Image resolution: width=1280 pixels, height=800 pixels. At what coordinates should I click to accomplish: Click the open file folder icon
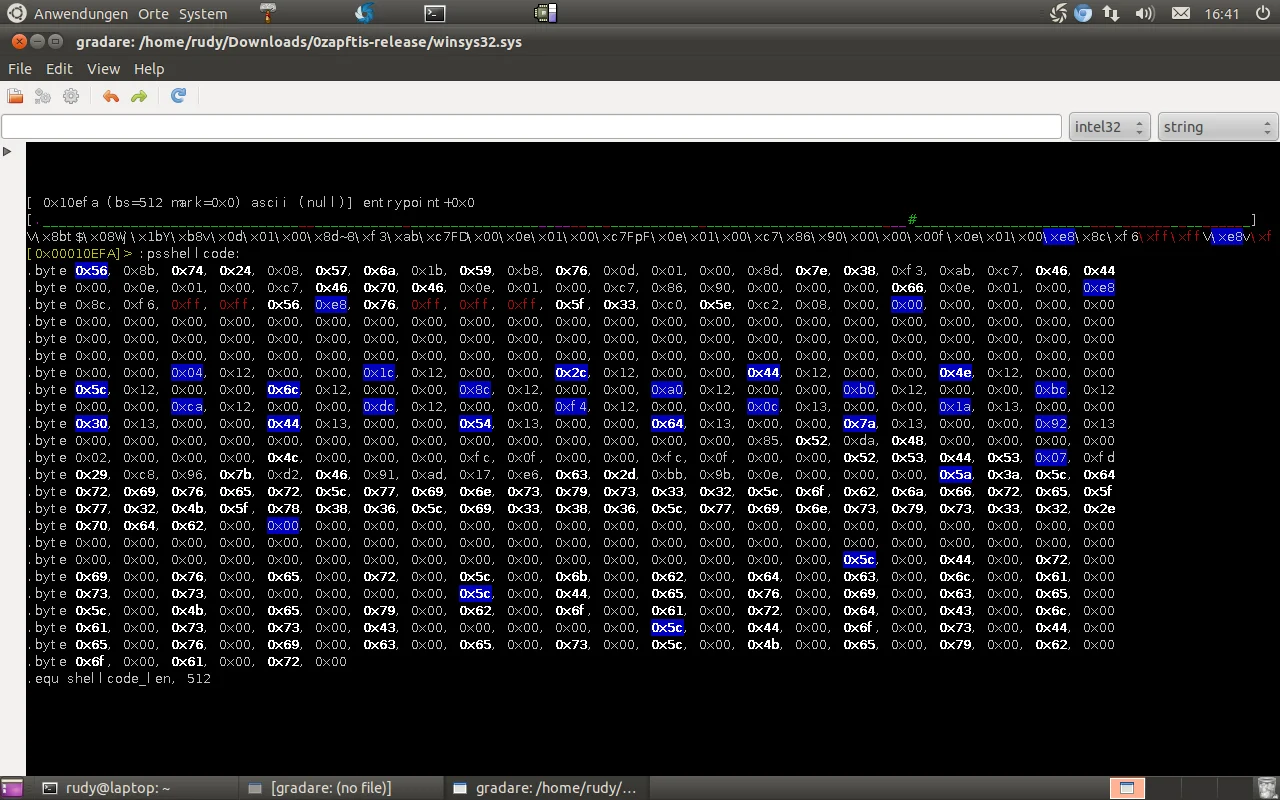pyautogui.click(x=15, y=96)
